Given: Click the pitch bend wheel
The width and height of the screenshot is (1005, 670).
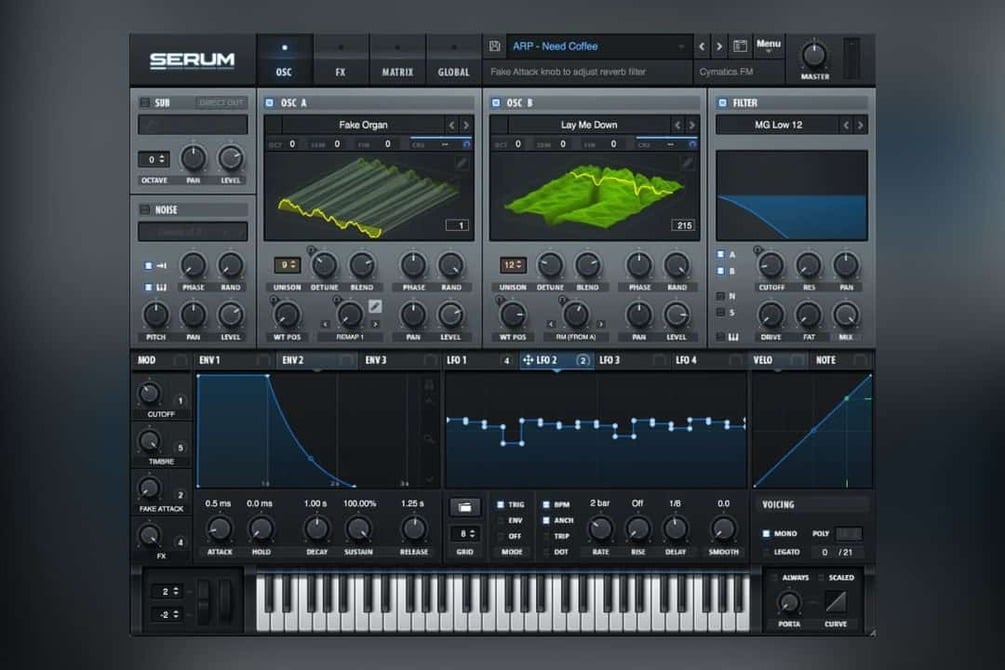Looking at the screenshot, I should click(204, 601).
